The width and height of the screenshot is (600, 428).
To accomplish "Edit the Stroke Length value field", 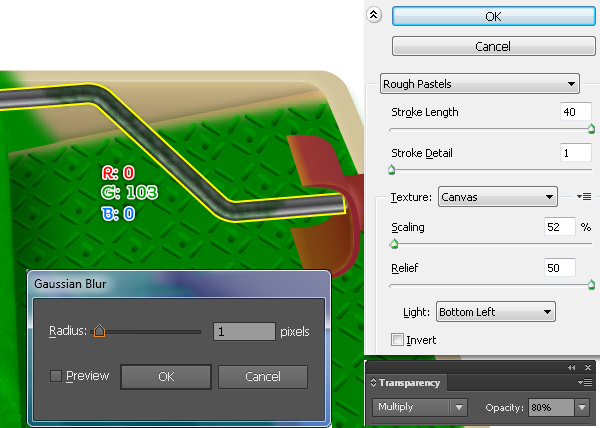I will click(x=576, y=112).
